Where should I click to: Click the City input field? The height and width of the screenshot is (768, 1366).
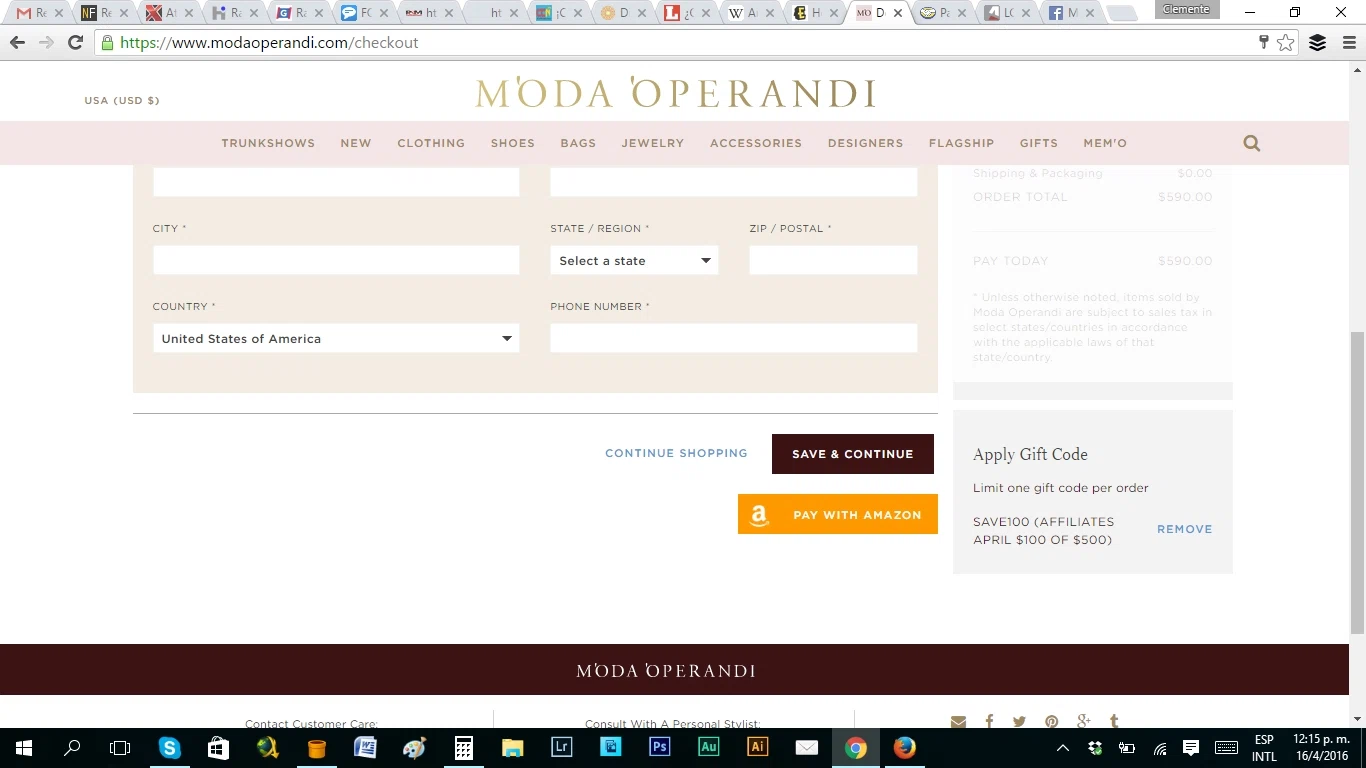(x=336, y=260)
